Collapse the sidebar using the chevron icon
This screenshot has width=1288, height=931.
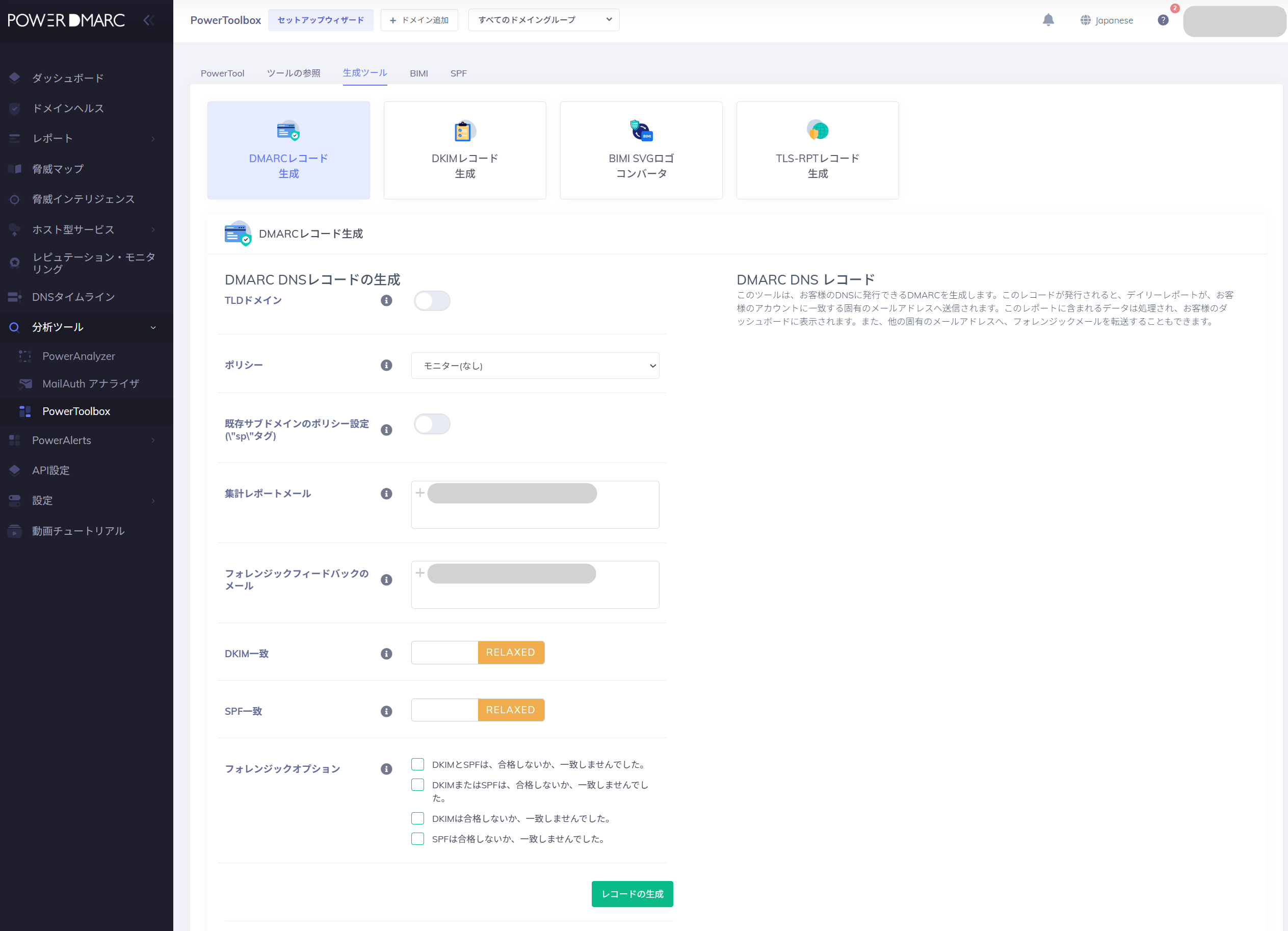[x=149, y=19]
